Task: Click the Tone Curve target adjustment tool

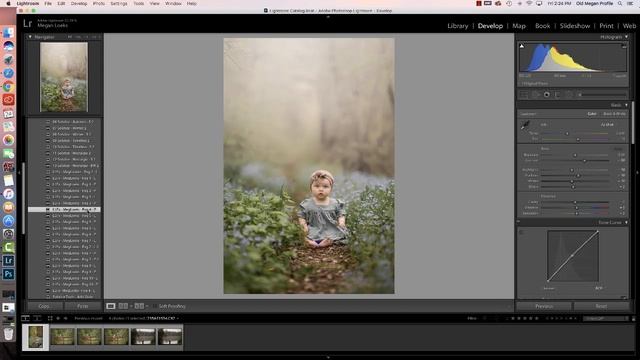Action: 521,233
